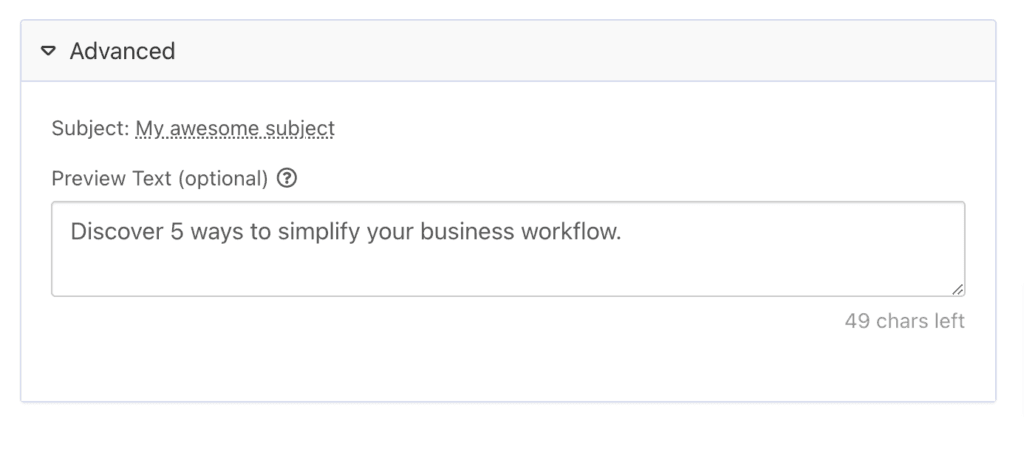This screenshot has width=1024, height=455.
Task: Edit the "My awesome subject" subject line
Action: click(x=235, y=128)
